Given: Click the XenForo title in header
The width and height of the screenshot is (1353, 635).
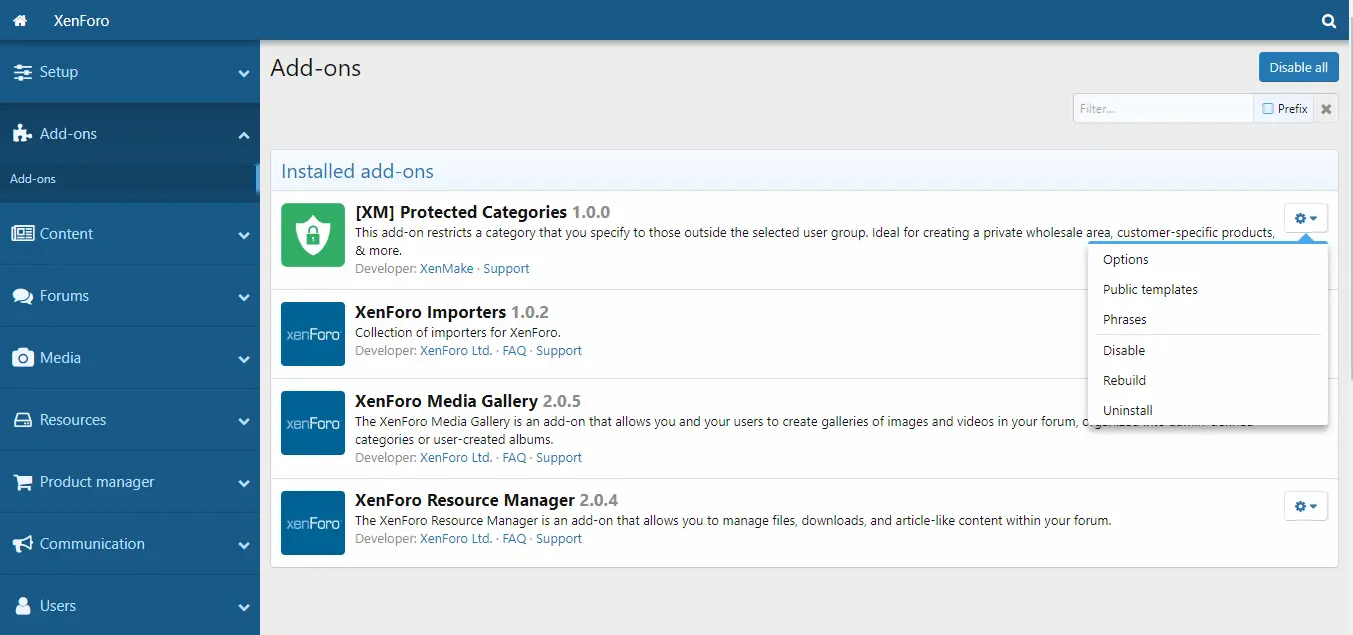Looking at the screenshot, I should coord(82,20).
